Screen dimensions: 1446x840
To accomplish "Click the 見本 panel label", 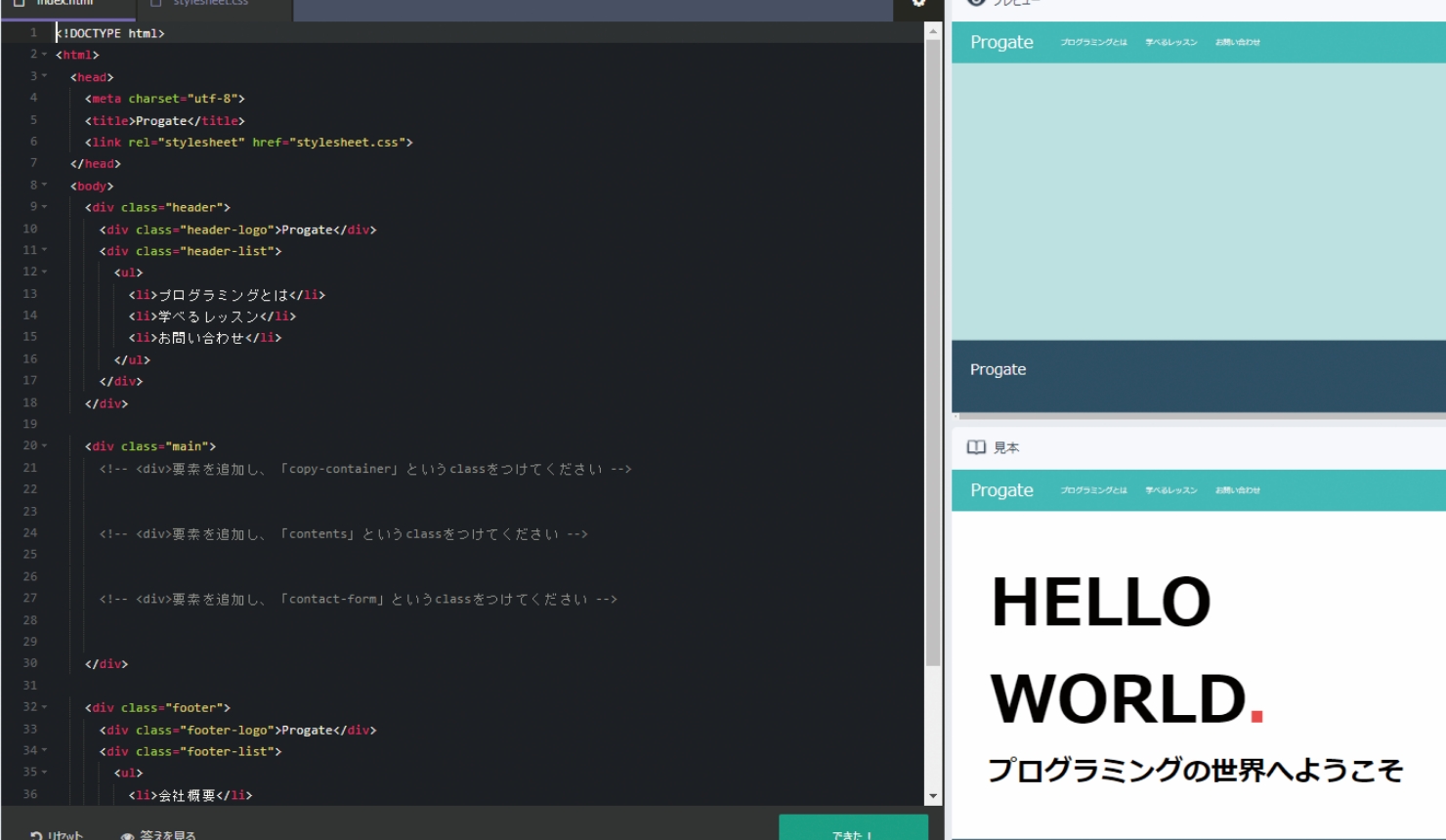I will click(1006, 447).
